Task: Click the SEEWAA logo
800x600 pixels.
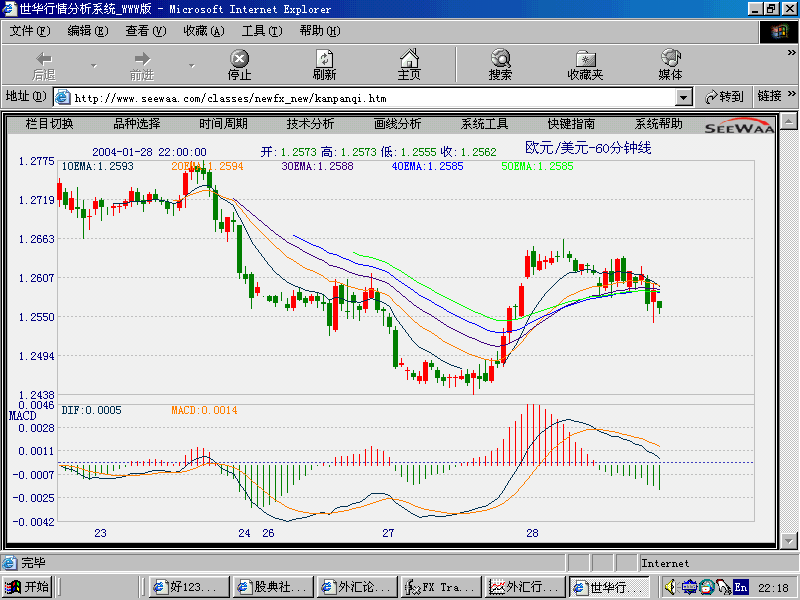Action: (739, 126)
